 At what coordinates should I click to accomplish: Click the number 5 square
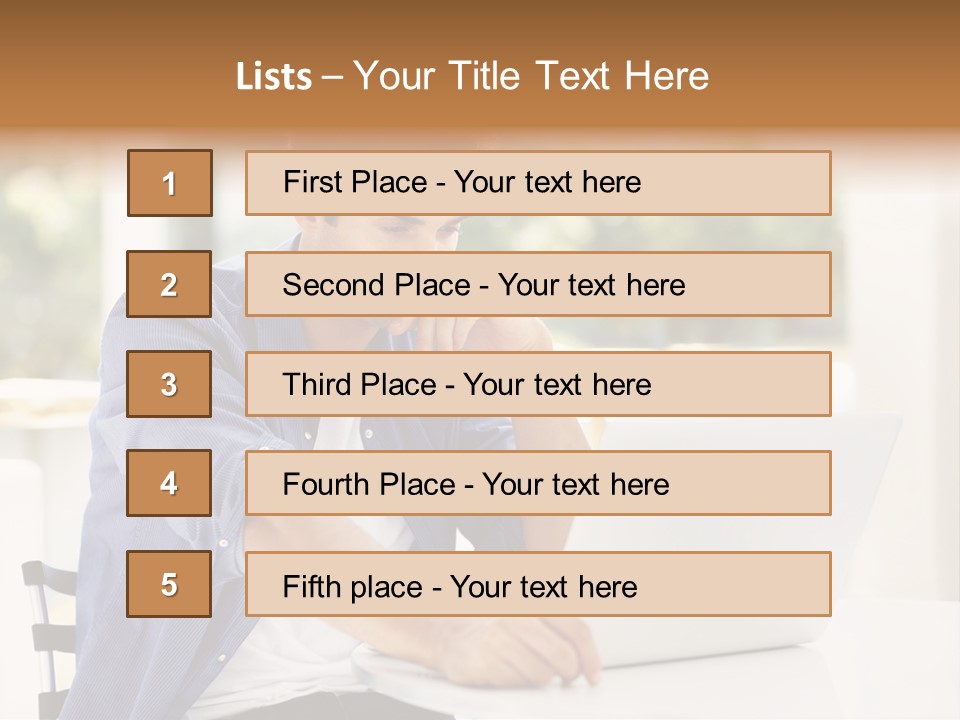pyautogui.click(x=169, y=584)
